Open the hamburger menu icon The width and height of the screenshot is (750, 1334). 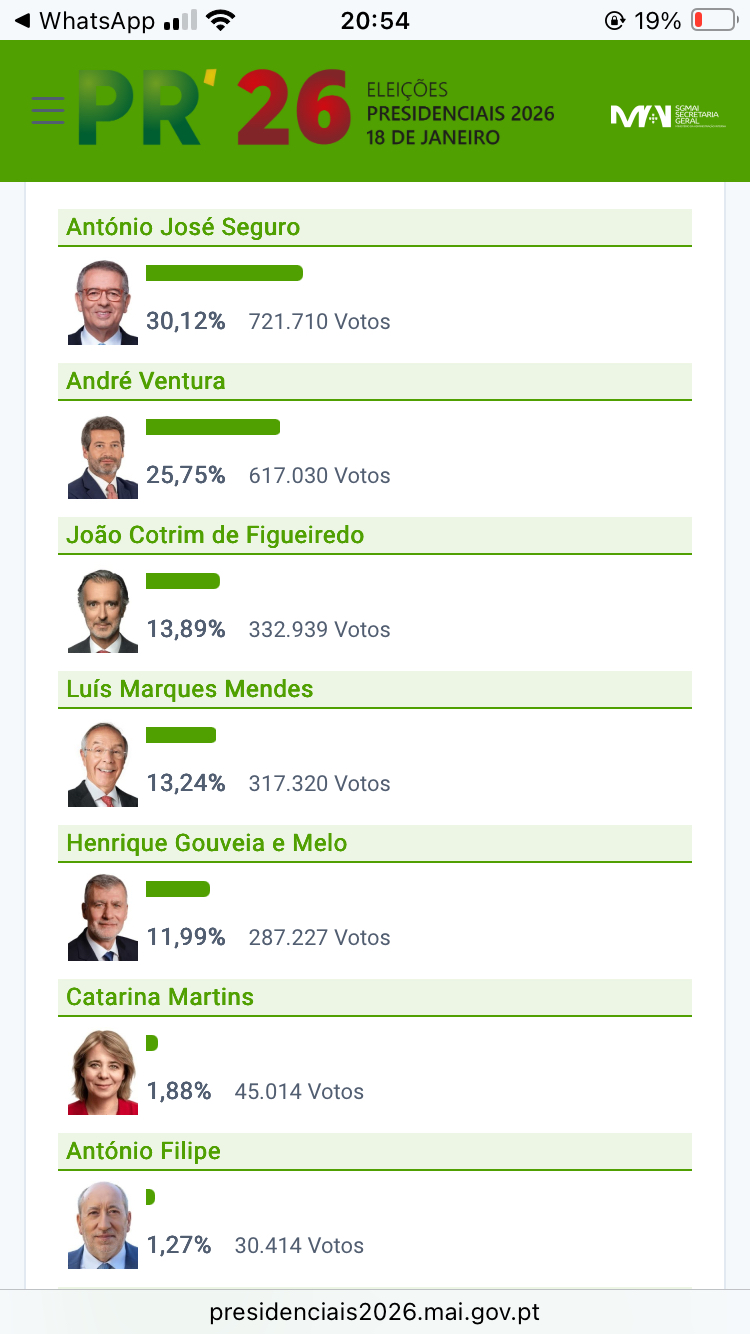point(47,110)
